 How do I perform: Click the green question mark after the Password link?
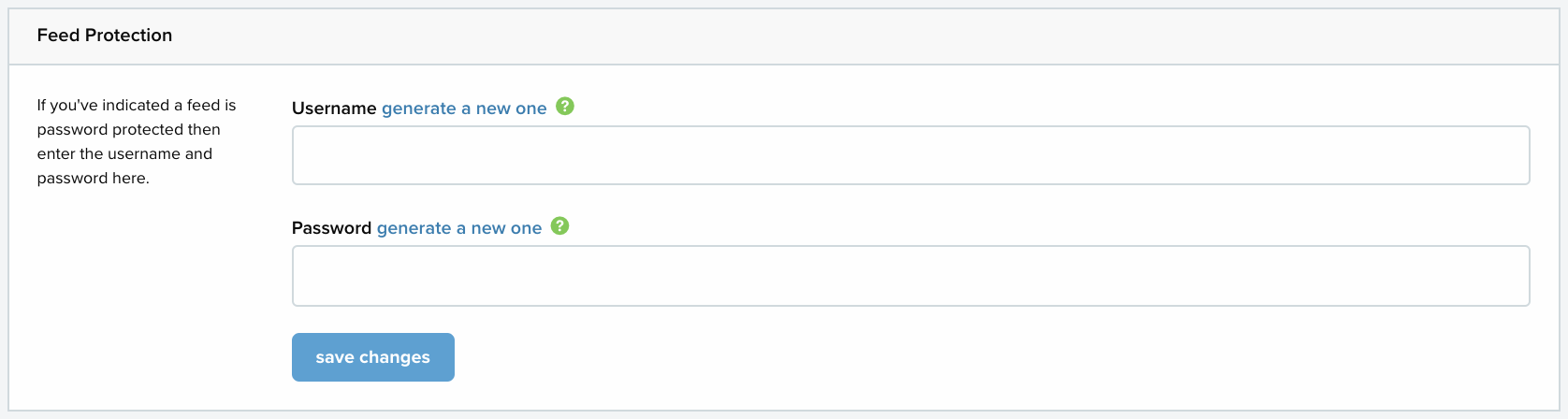(560, 226)
